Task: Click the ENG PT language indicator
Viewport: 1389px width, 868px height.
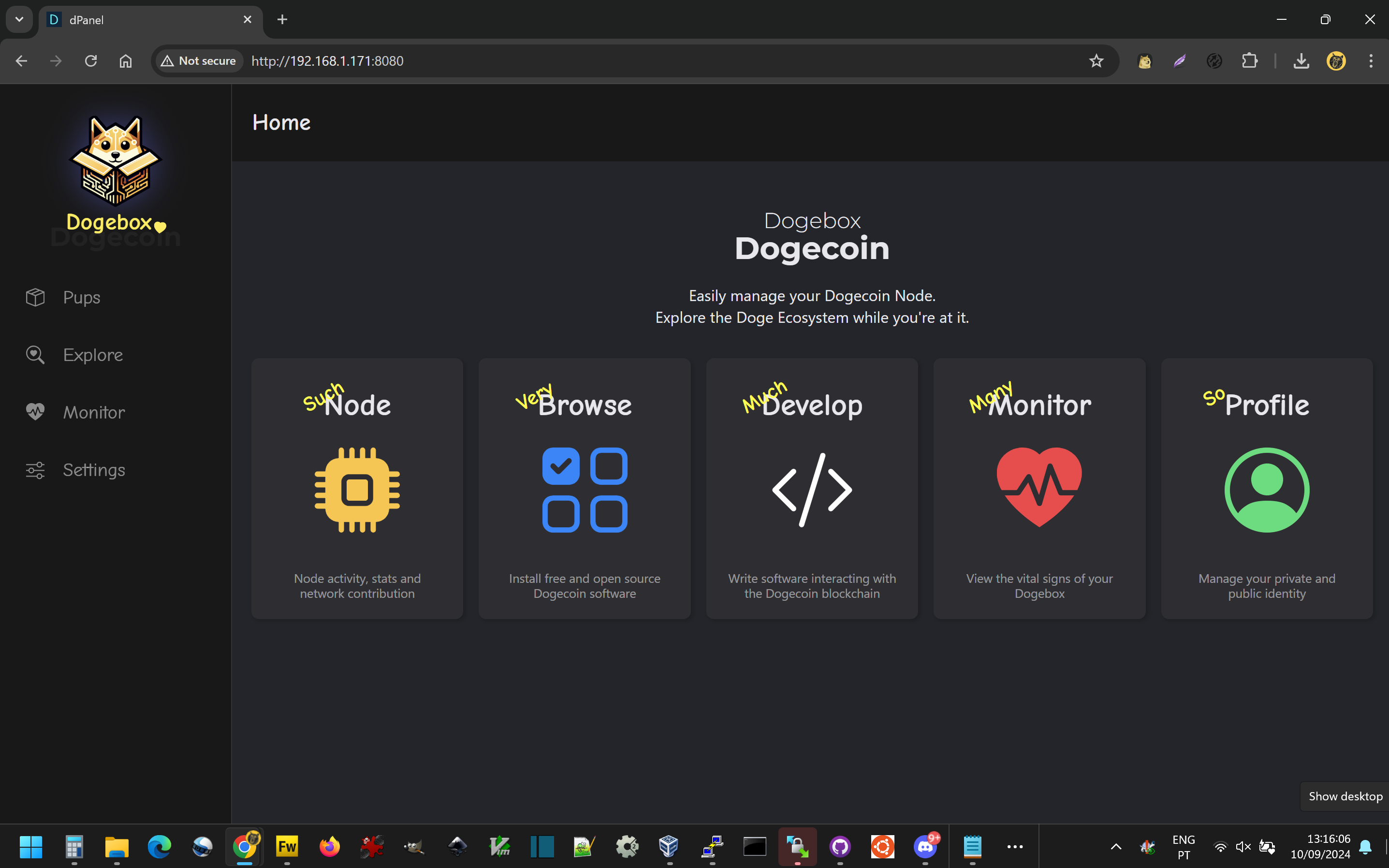Action: pos(1184,847)
